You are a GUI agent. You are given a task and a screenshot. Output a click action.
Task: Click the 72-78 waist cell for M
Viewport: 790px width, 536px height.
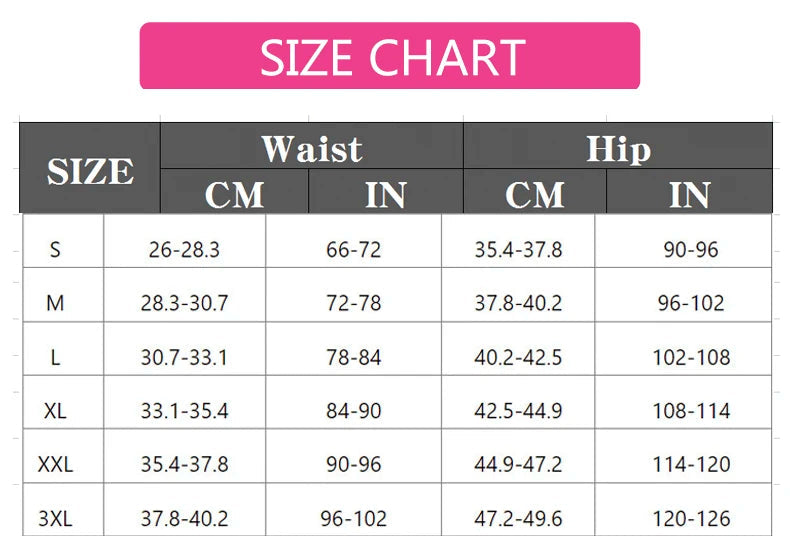353,303
